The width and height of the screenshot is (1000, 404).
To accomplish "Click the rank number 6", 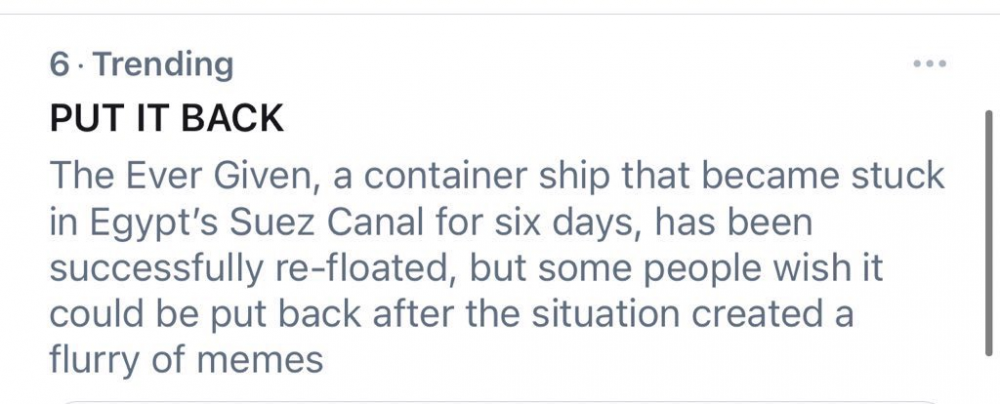I will click(59, 65).
